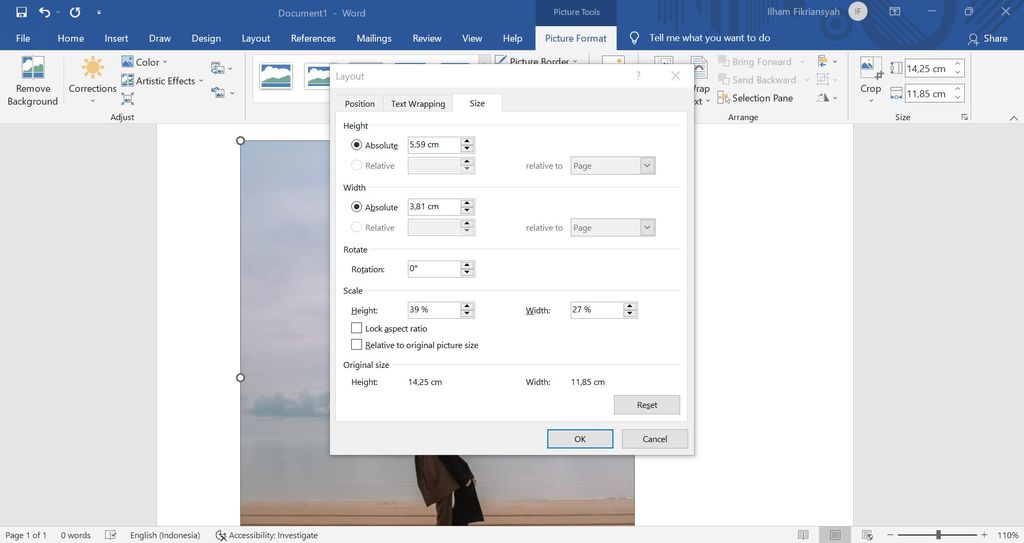This screenshot has width=1024, height=543.
Task: Click the Artistic Effects icon
Action: coord(127,80)
